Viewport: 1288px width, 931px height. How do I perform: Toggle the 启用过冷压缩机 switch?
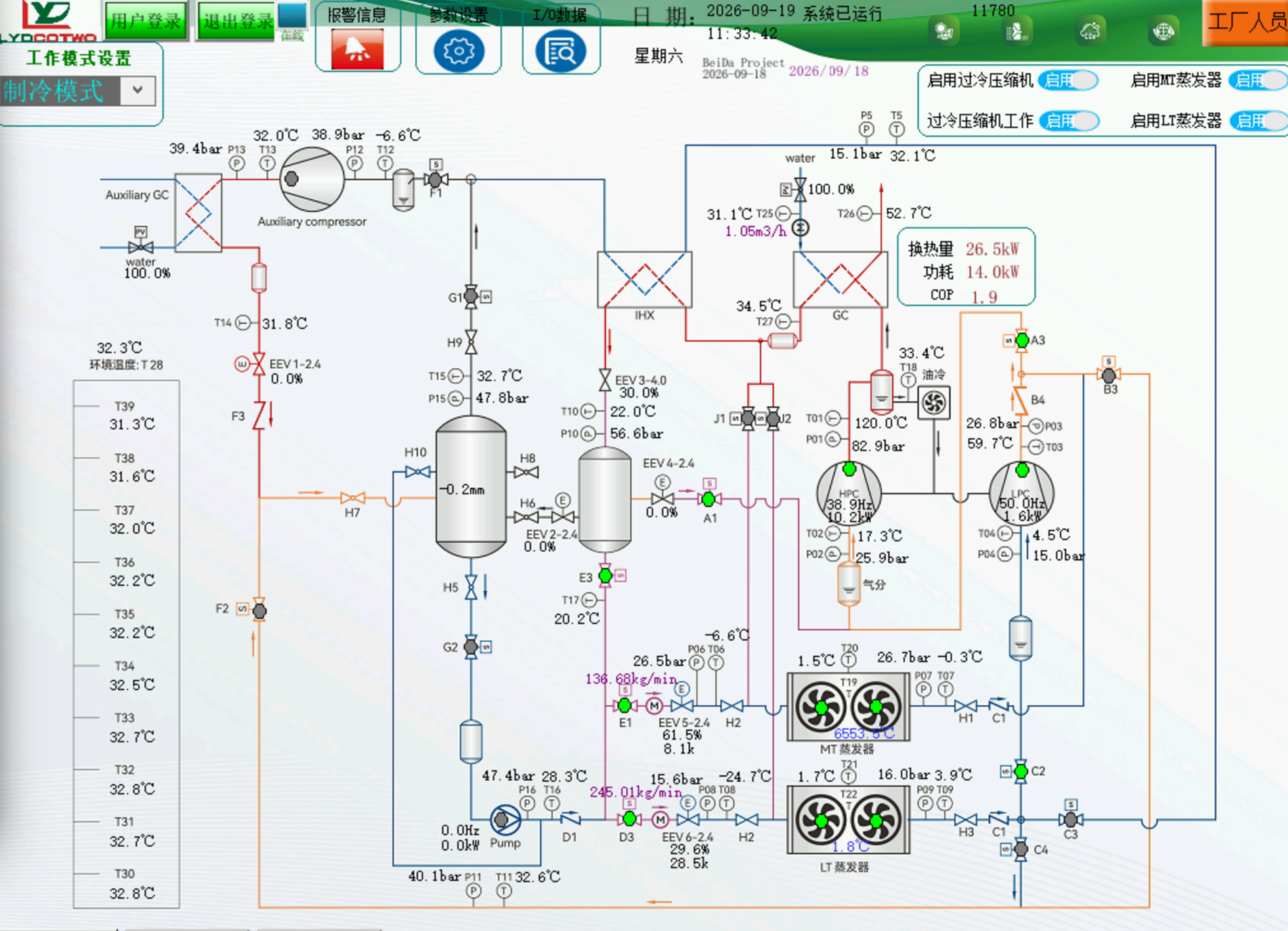coord(1068,80)
